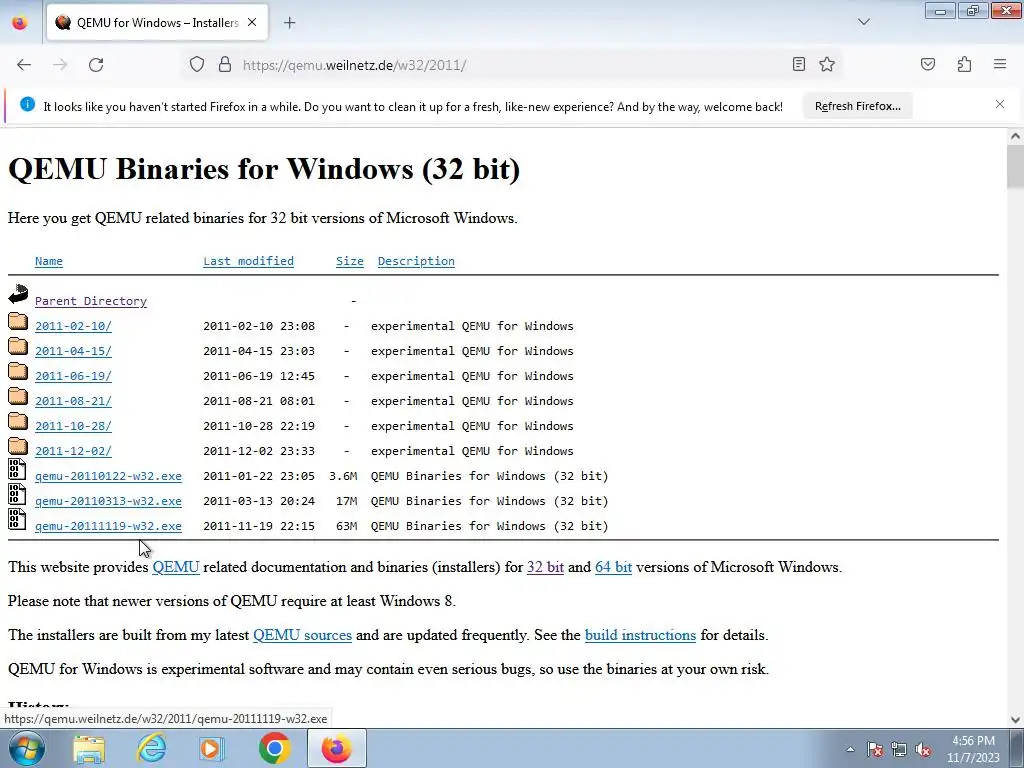Launch Internet Explorer from taskbar
Image resolution: width=1024 pixels, height=768 pixels.
151,749
